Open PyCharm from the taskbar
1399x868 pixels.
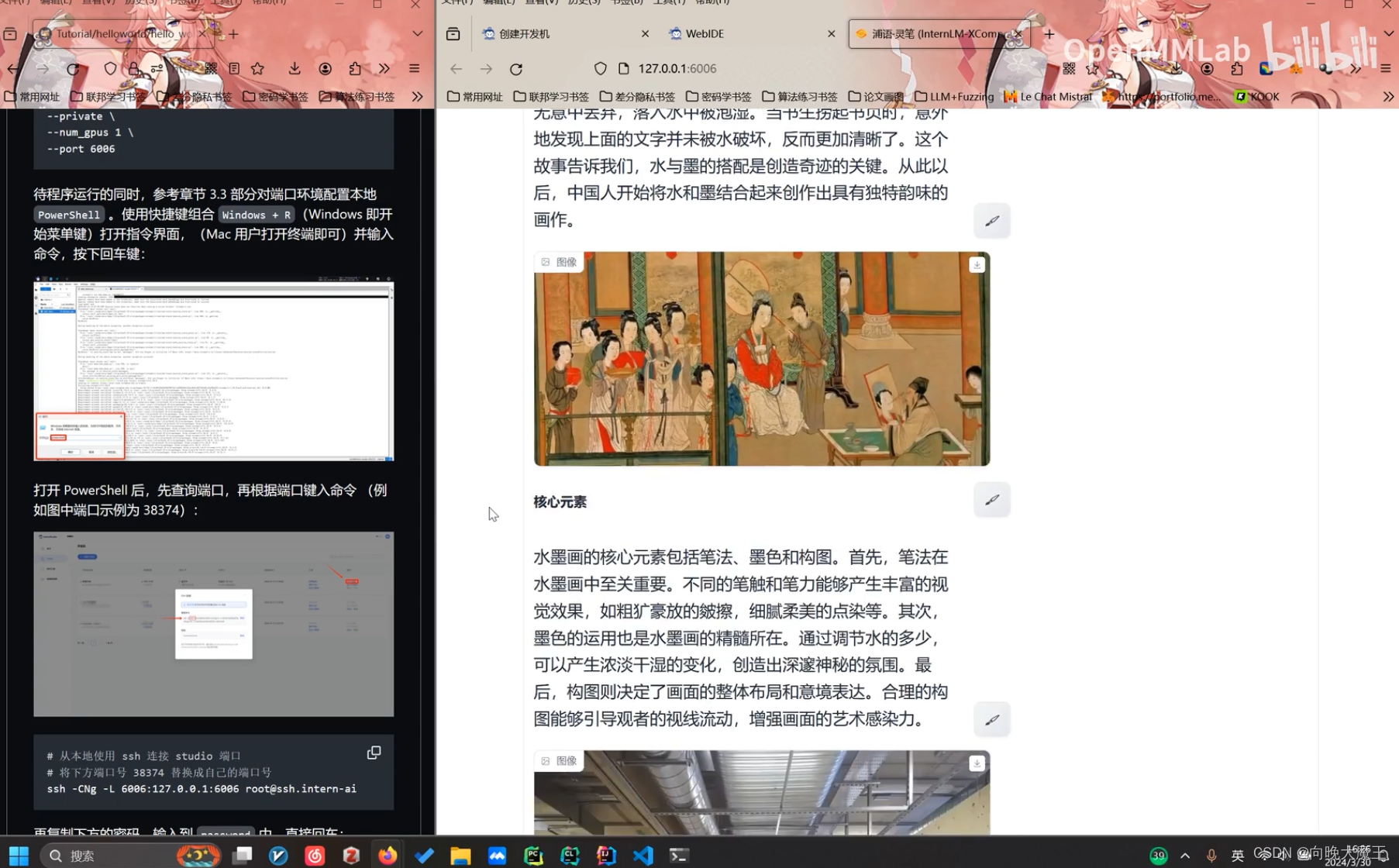(533, 855)
